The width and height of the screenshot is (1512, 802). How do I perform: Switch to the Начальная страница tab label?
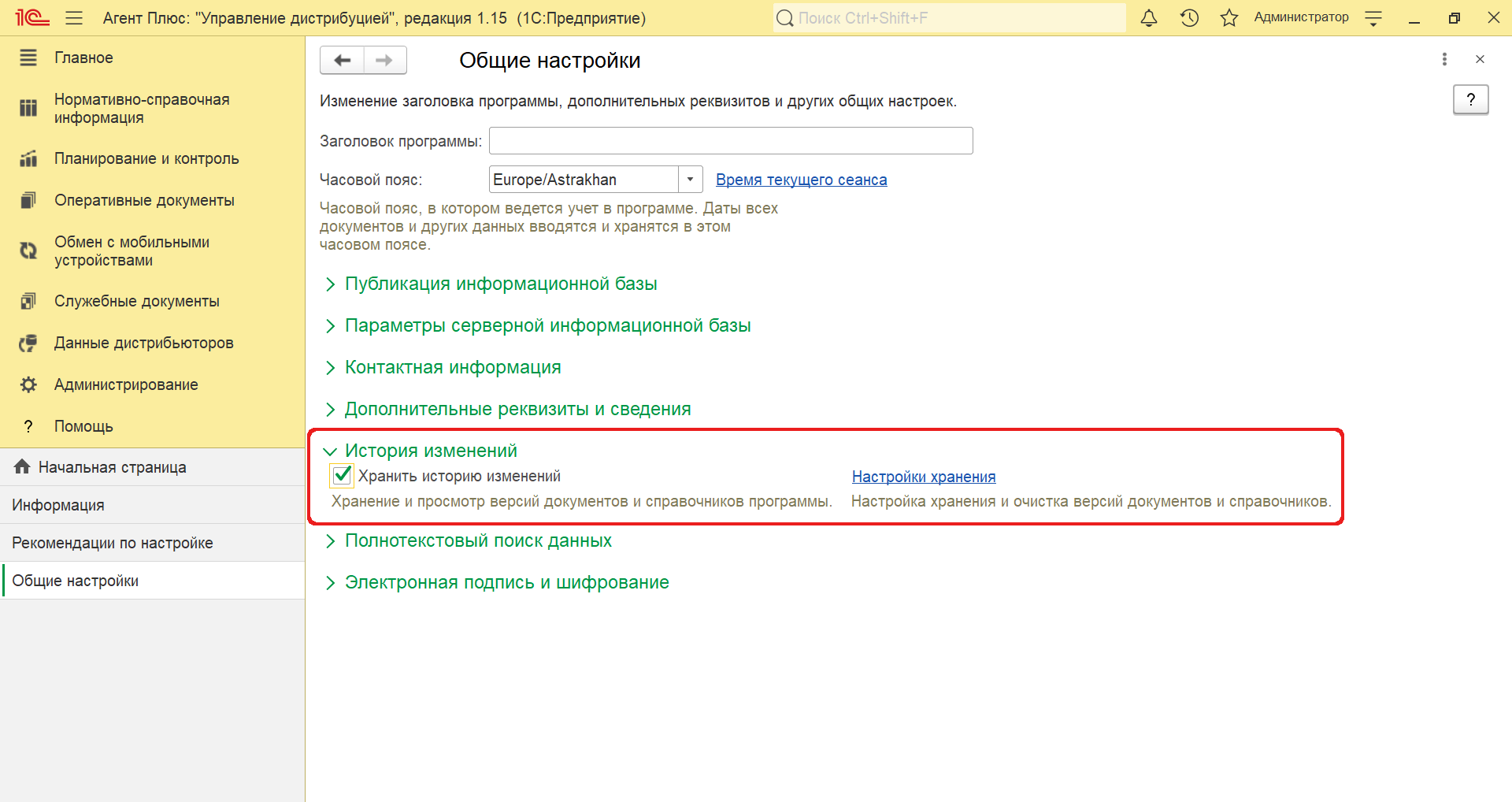pos(113,467)
